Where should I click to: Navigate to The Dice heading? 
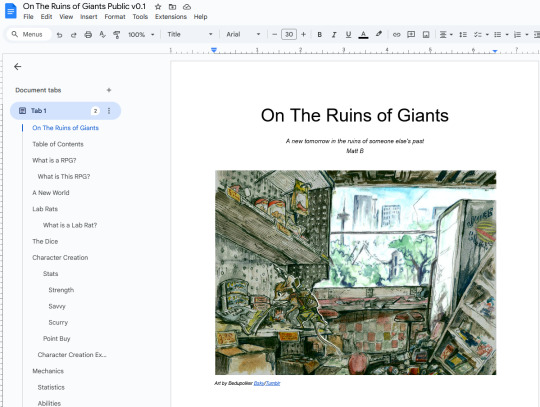tap(45, 241)
